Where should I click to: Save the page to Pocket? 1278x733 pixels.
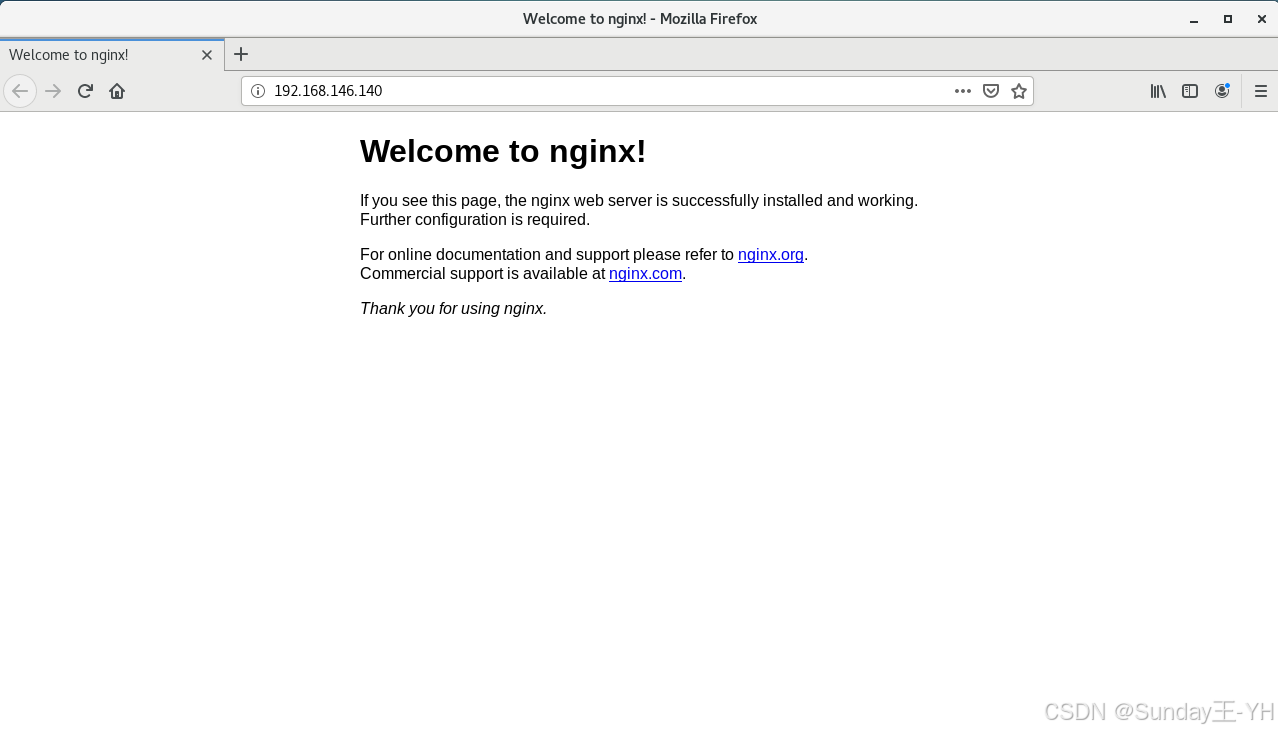click(x=990, y=91)
